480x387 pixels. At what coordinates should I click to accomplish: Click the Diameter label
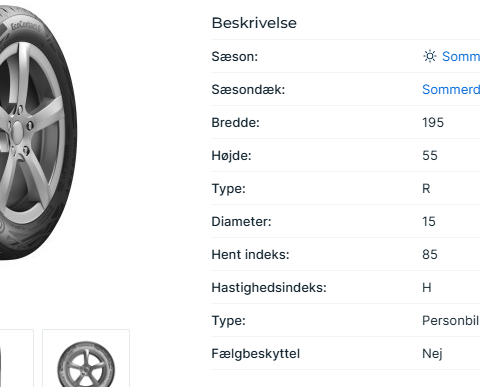[x=241, y=221]
